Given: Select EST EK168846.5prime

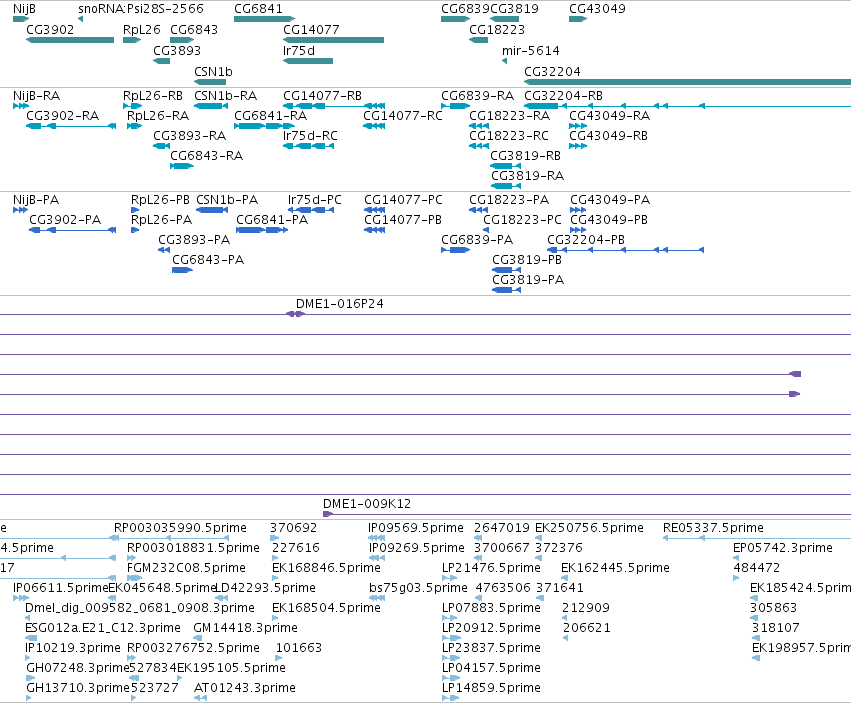Looking at the screenshot, I should click(x=275, y=578).
